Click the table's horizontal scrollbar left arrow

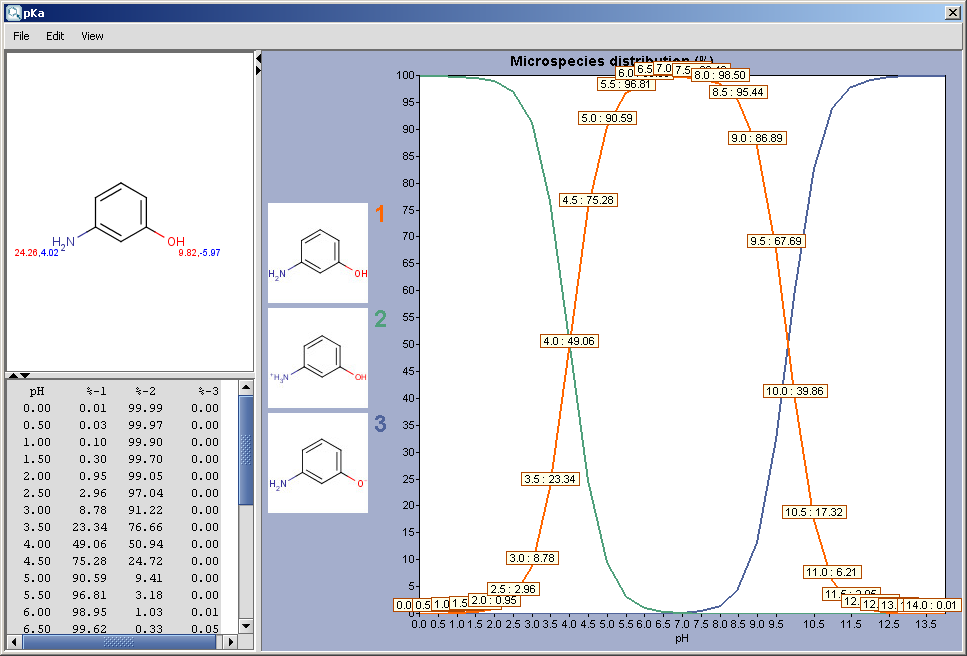[x=14, y=641]
